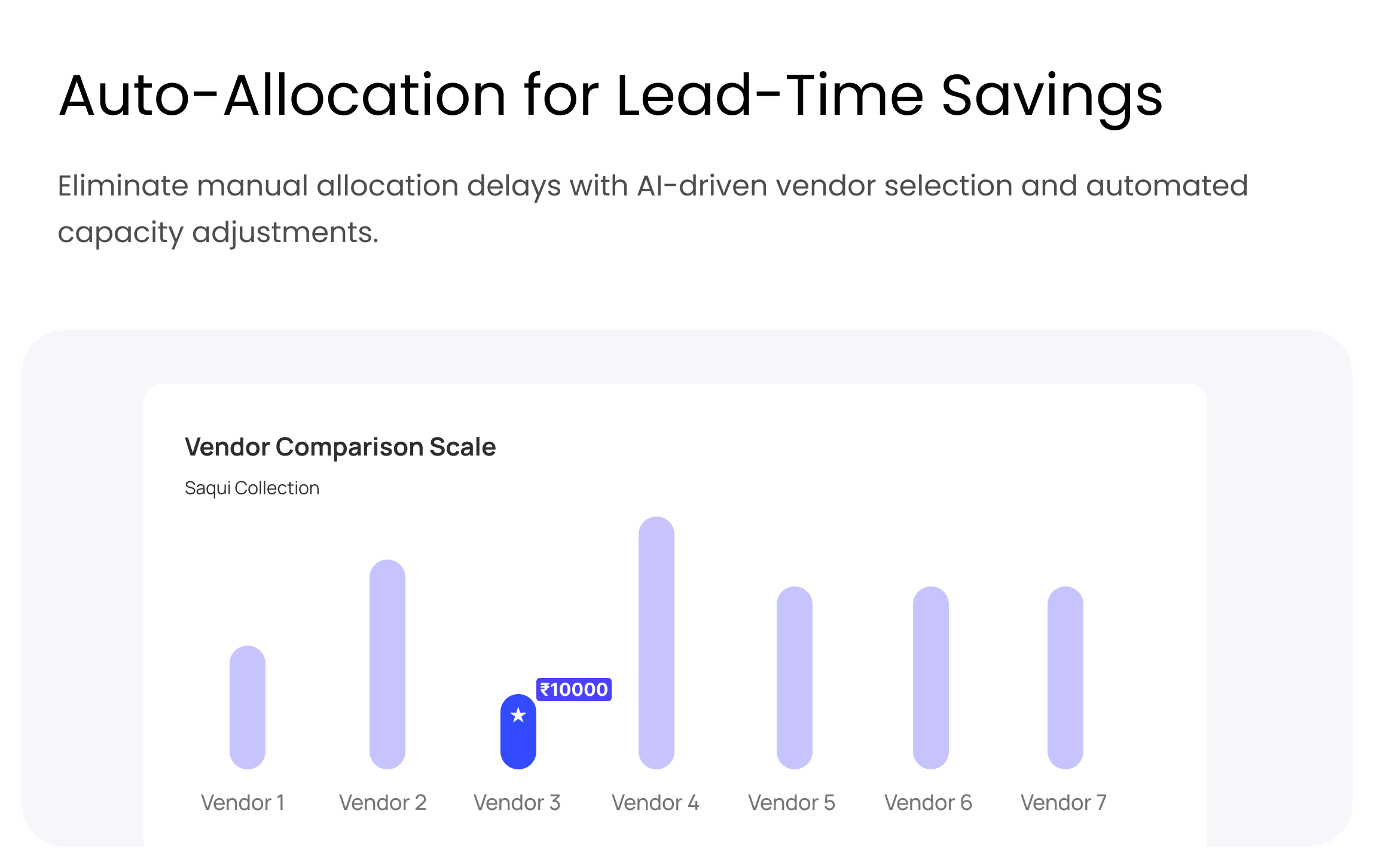Click the tallest bar above Vendor 4

click(x=657, y=643)
